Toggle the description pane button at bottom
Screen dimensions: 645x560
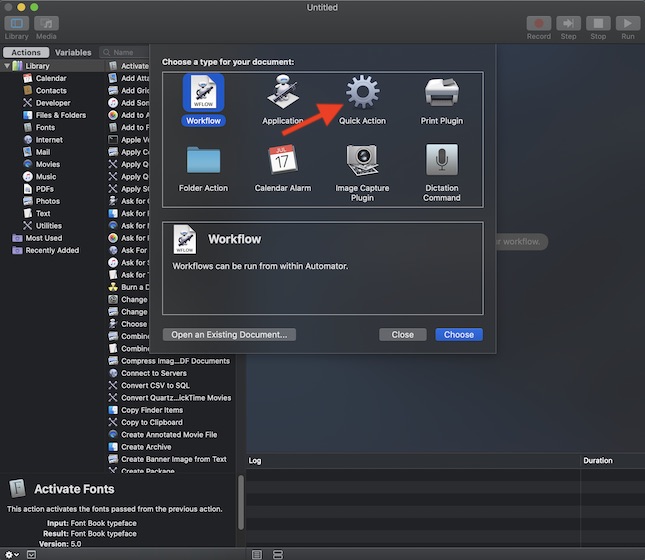click(x=31, y=555)
